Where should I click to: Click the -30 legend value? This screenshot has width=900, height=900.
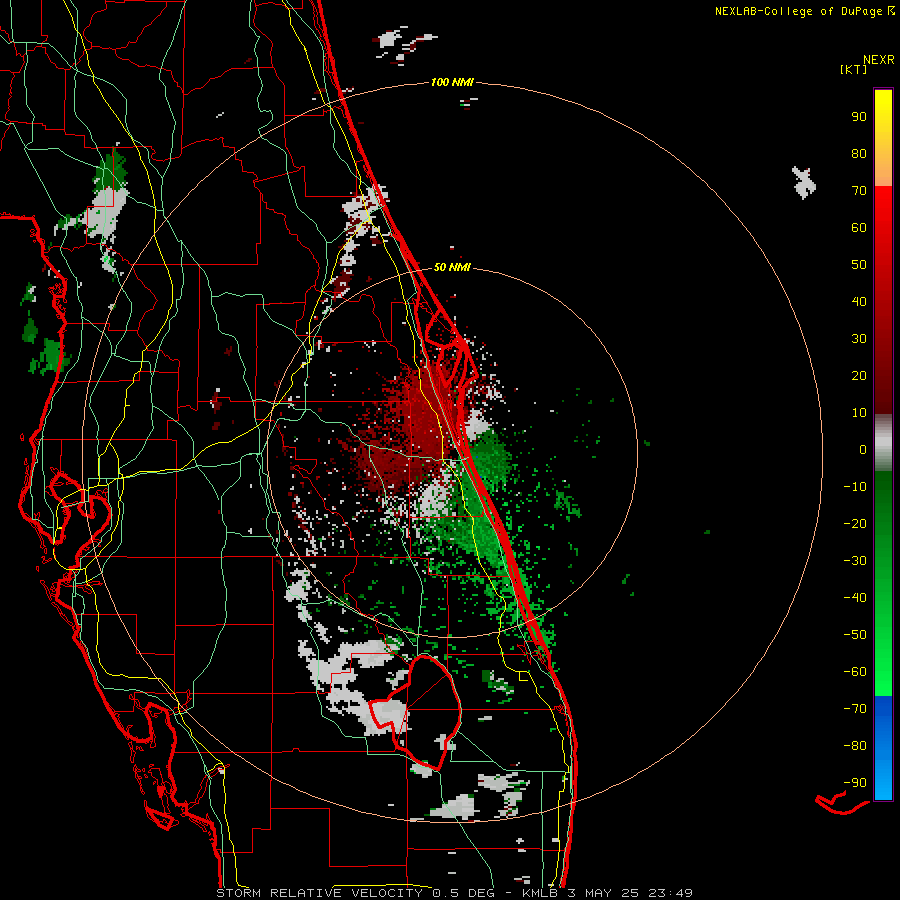pos(855,561)
